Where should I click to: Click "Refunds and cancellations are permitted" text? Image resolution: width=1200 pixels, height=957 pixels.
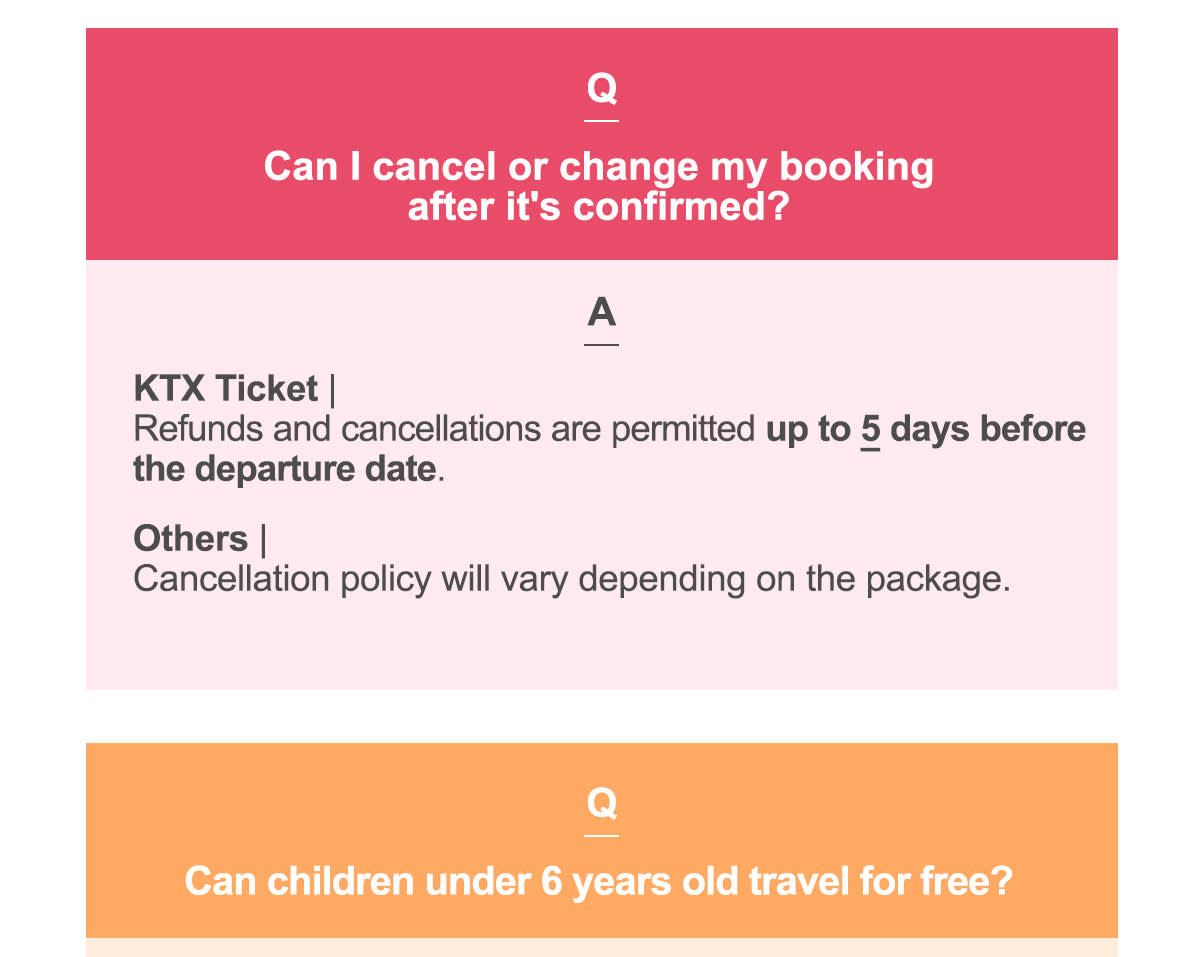pos(444,429)
